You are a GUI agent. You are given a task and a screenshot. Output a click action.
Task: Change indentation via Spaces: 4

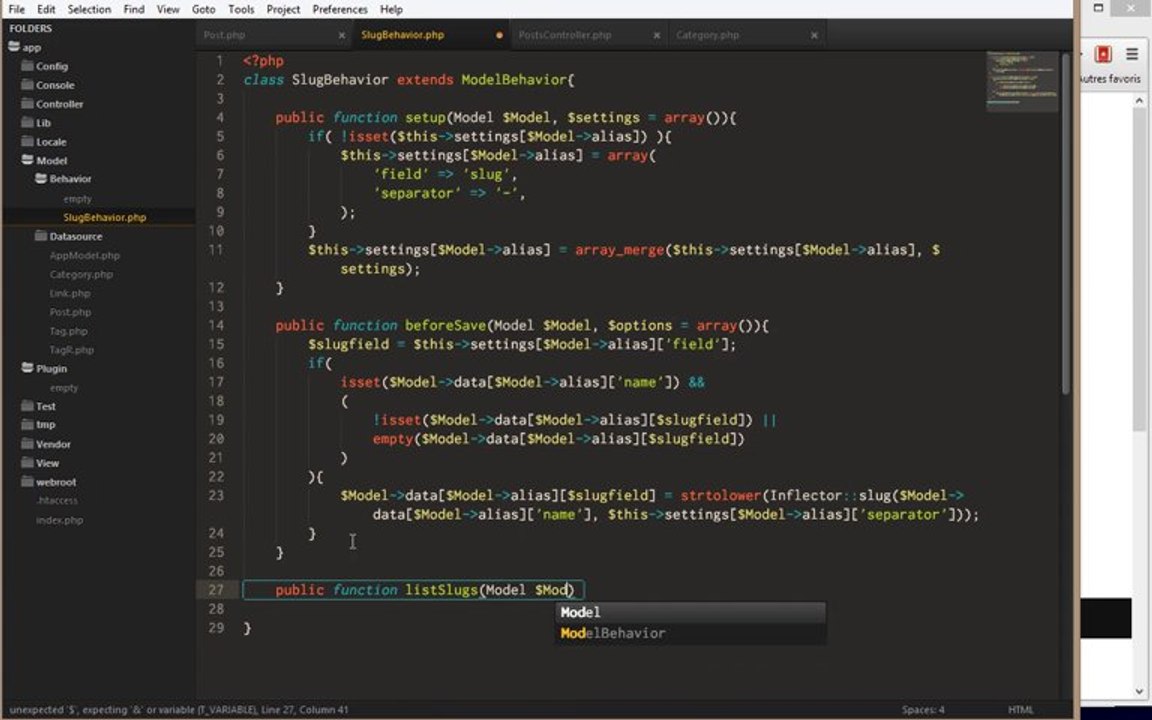(x=923, y=710)
